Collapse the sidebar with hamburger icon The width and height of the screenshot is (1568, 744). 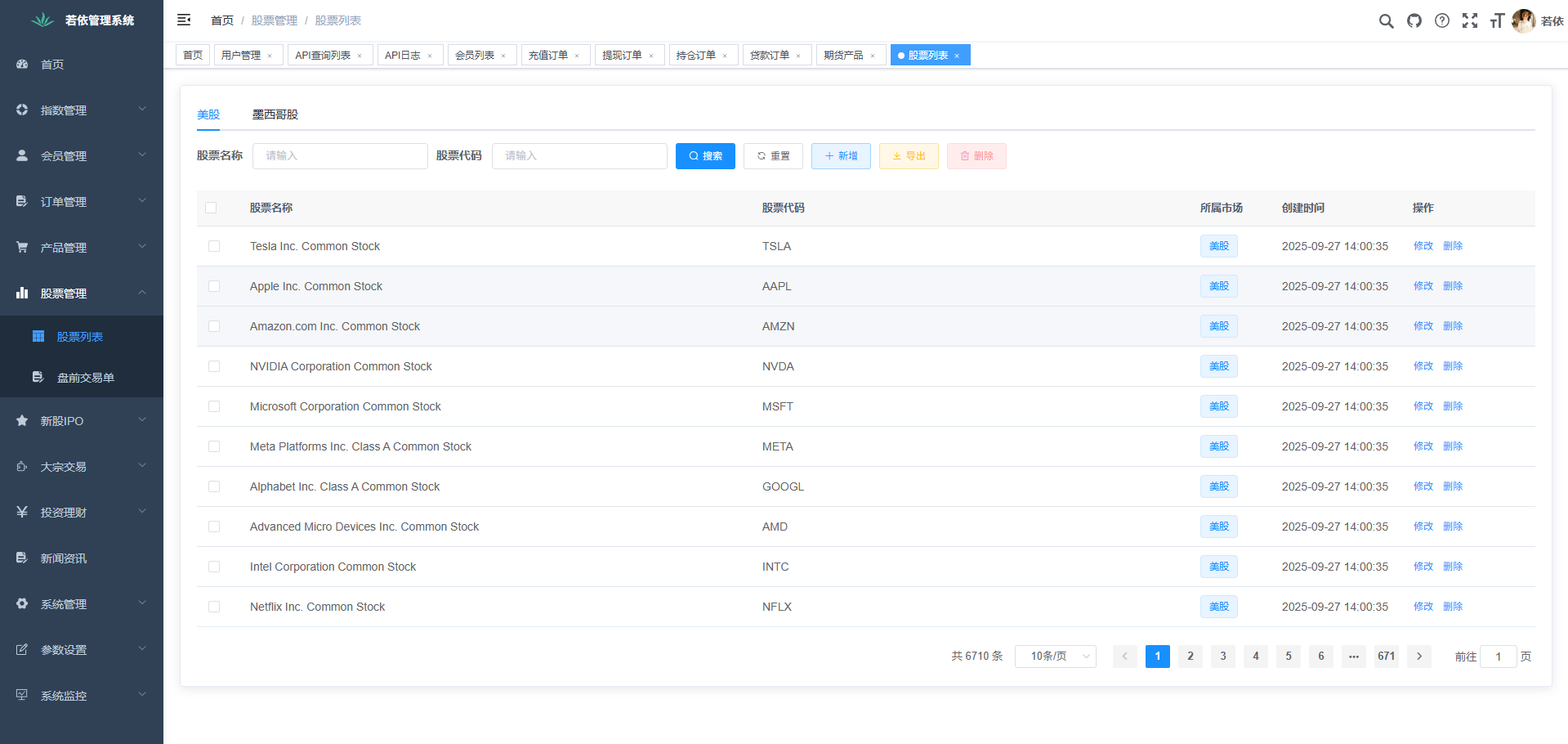184,20
